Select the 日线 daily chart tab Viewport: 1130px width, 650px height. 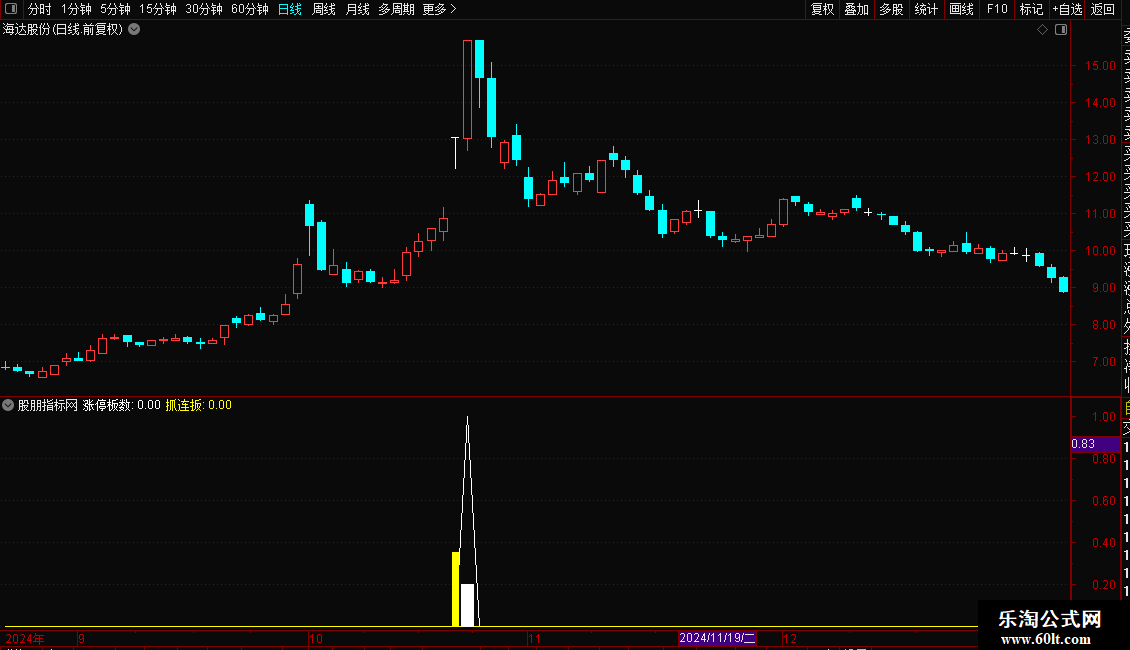(290, 9)
